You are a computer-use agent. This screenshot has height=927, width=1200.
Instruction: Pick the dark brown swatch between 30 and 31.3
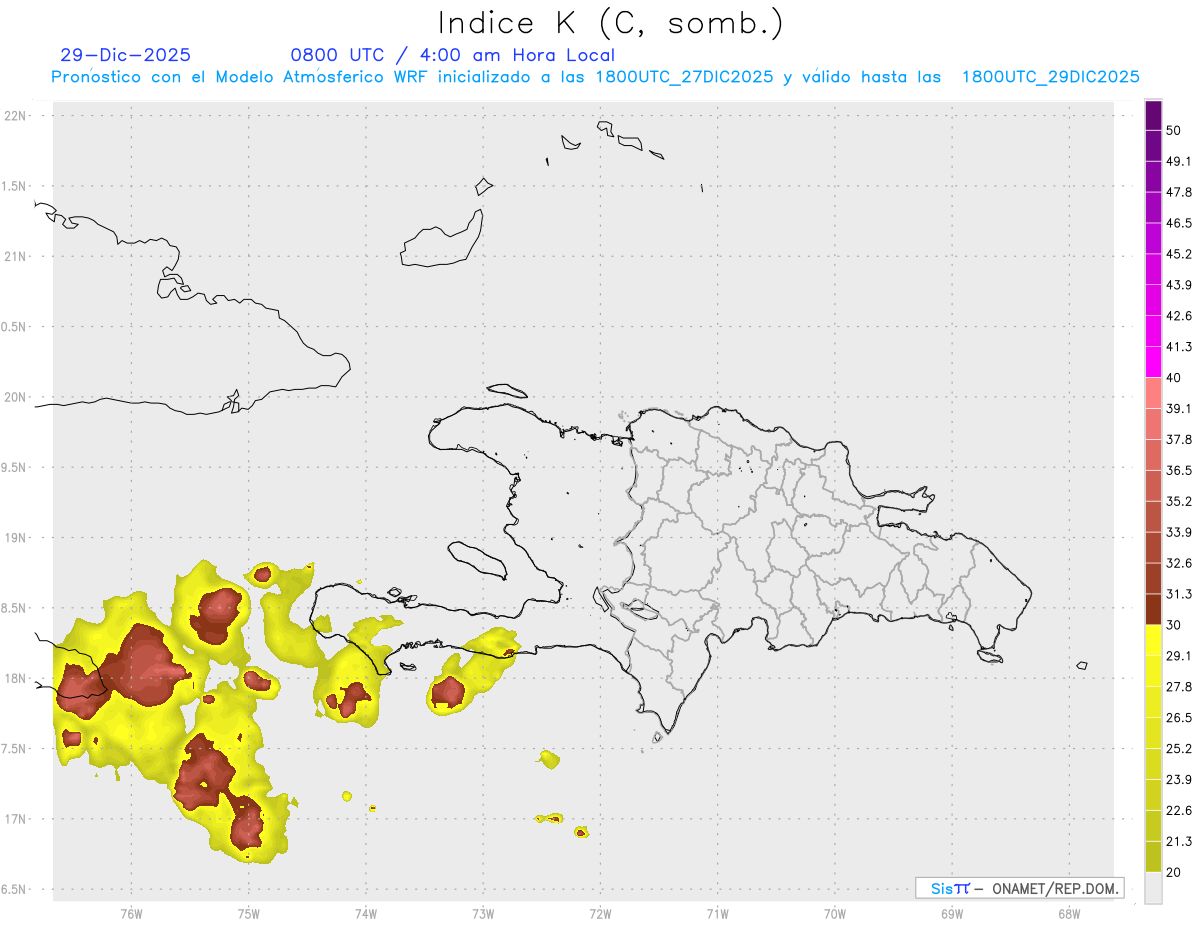tap(1153, 609)
